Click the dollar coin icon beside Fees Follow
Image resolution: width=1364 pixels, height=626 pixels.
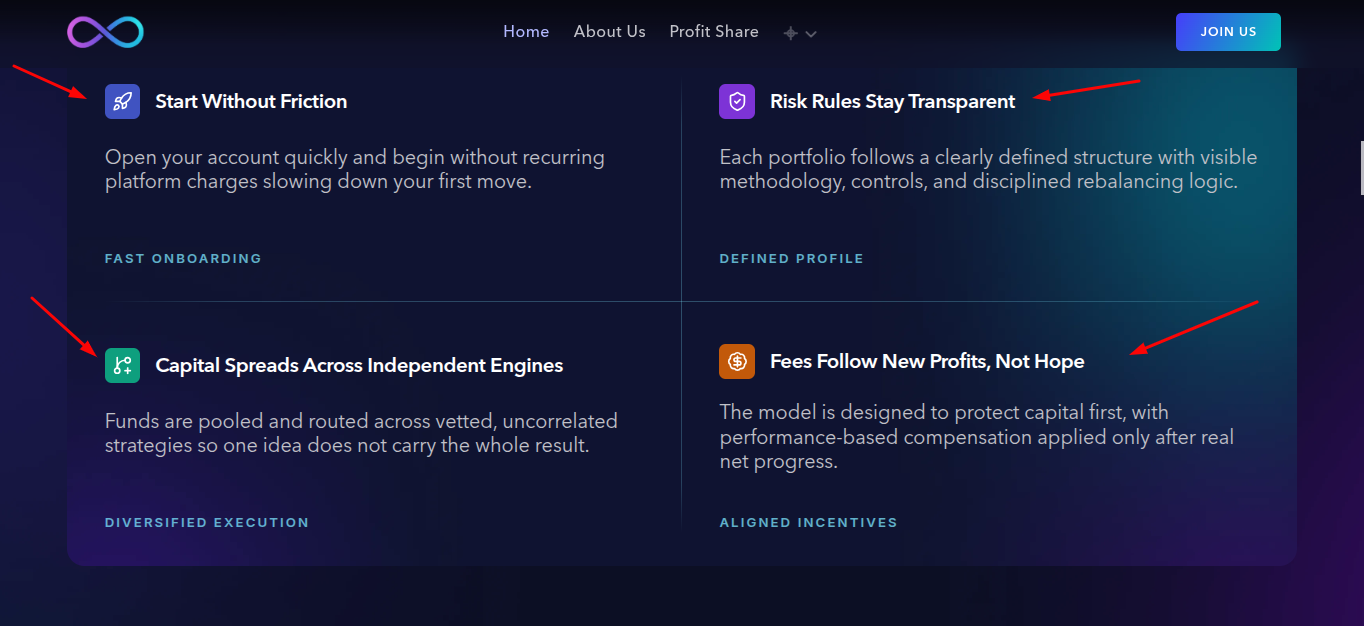point(737,361)
